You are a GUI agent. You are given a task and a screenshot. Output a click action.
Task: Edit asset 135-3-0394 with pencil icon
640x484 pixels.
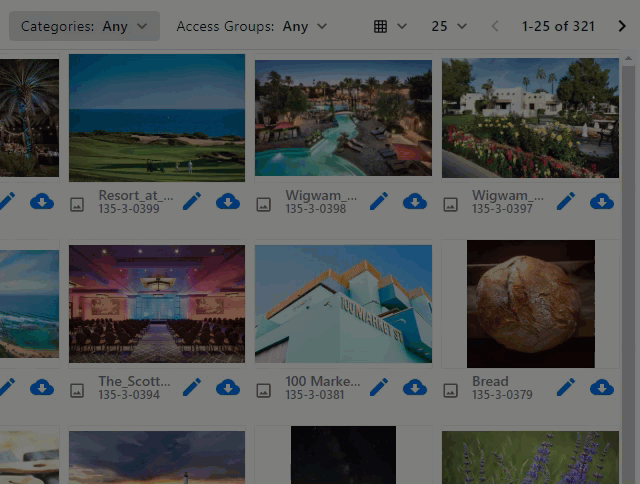[x=192, y=387]
